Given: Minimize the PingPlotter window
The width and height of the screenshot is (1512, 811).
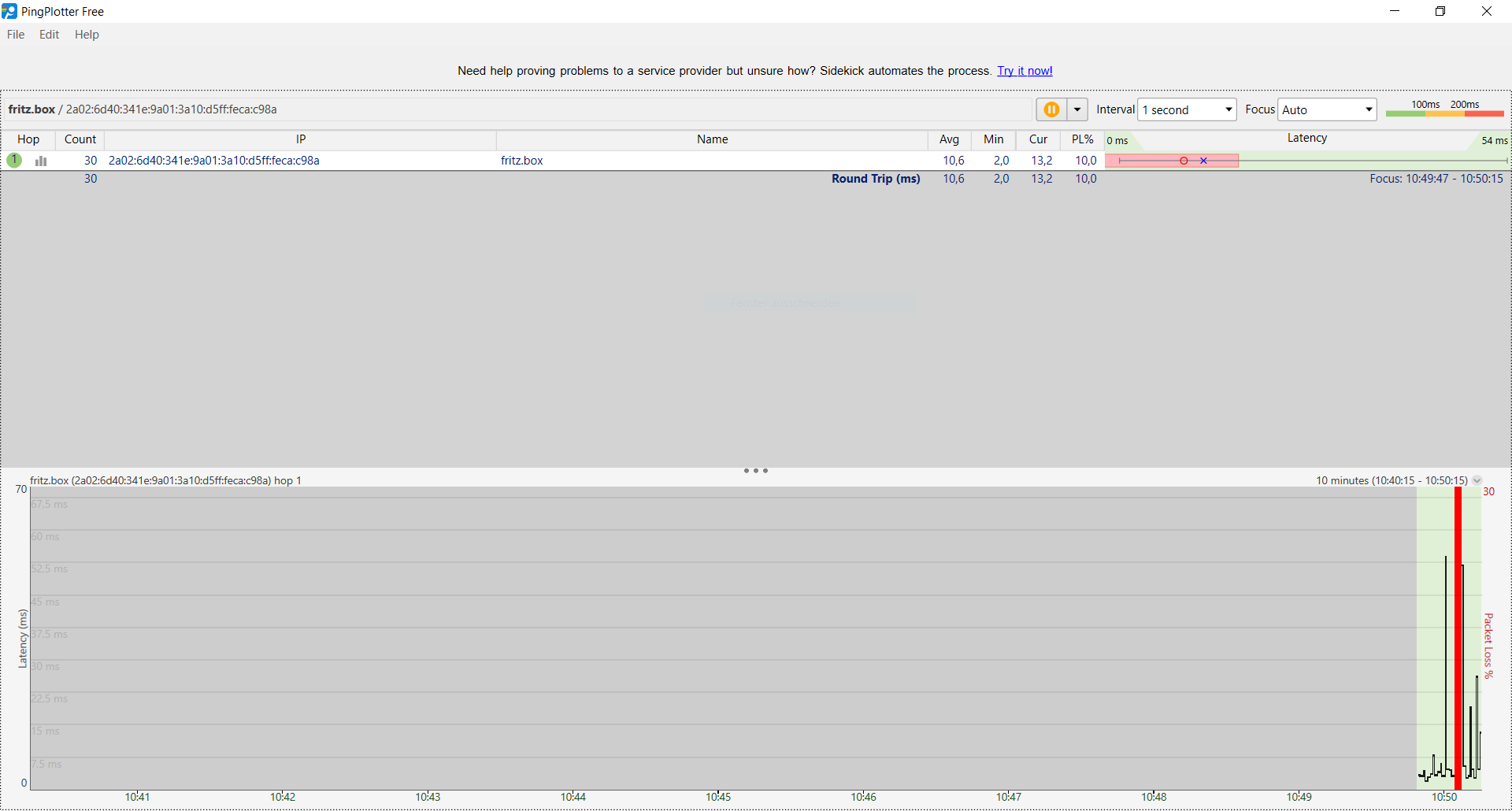Looking at the screenshot, I should pyautogui.click(x=1395, y=11).
